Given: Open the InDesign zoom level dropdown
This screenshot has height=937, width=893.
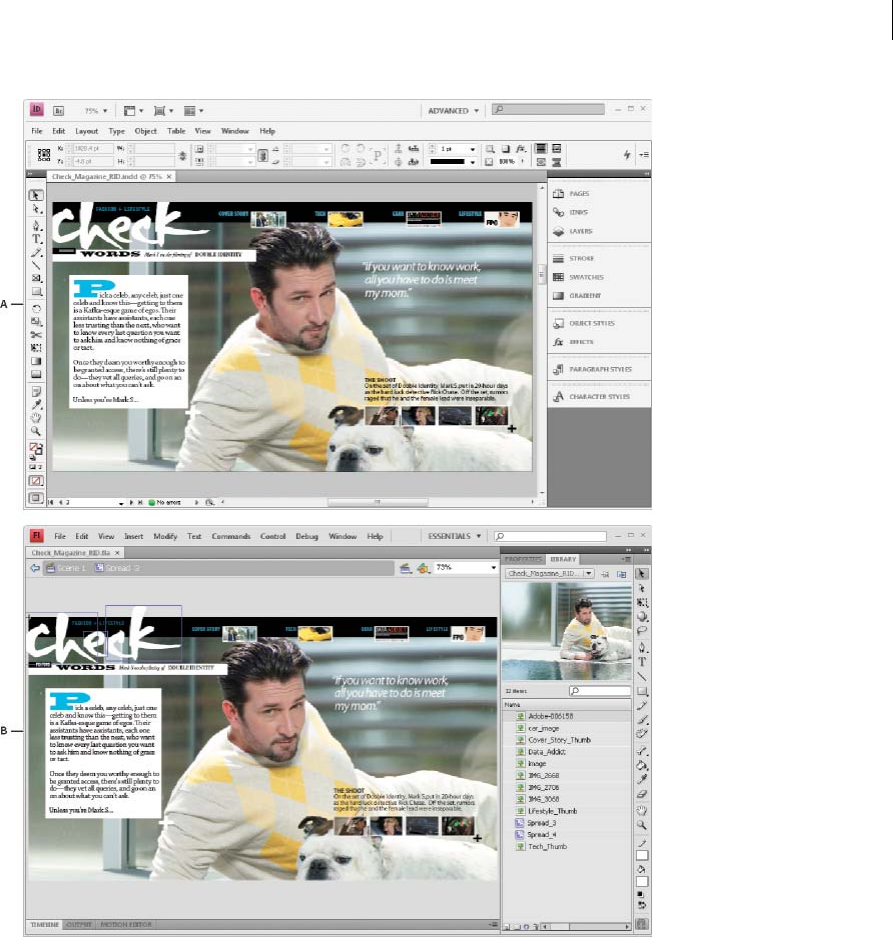Looking at the screenshot, I should [96, 111].
